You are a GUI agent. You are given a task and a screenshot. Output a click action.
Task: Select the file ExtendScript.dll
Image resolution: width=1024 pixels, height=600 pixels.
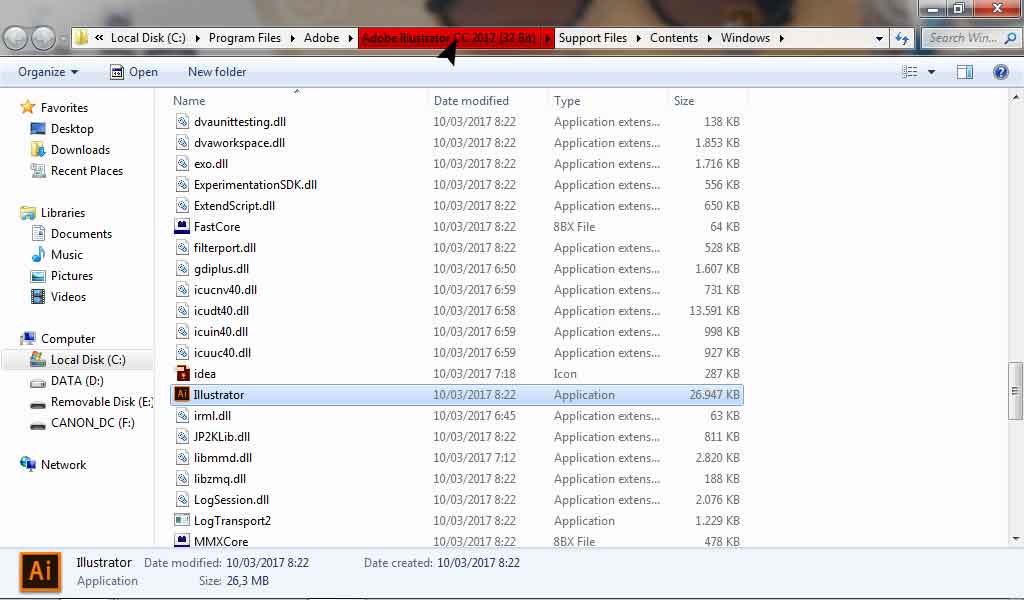234,206
